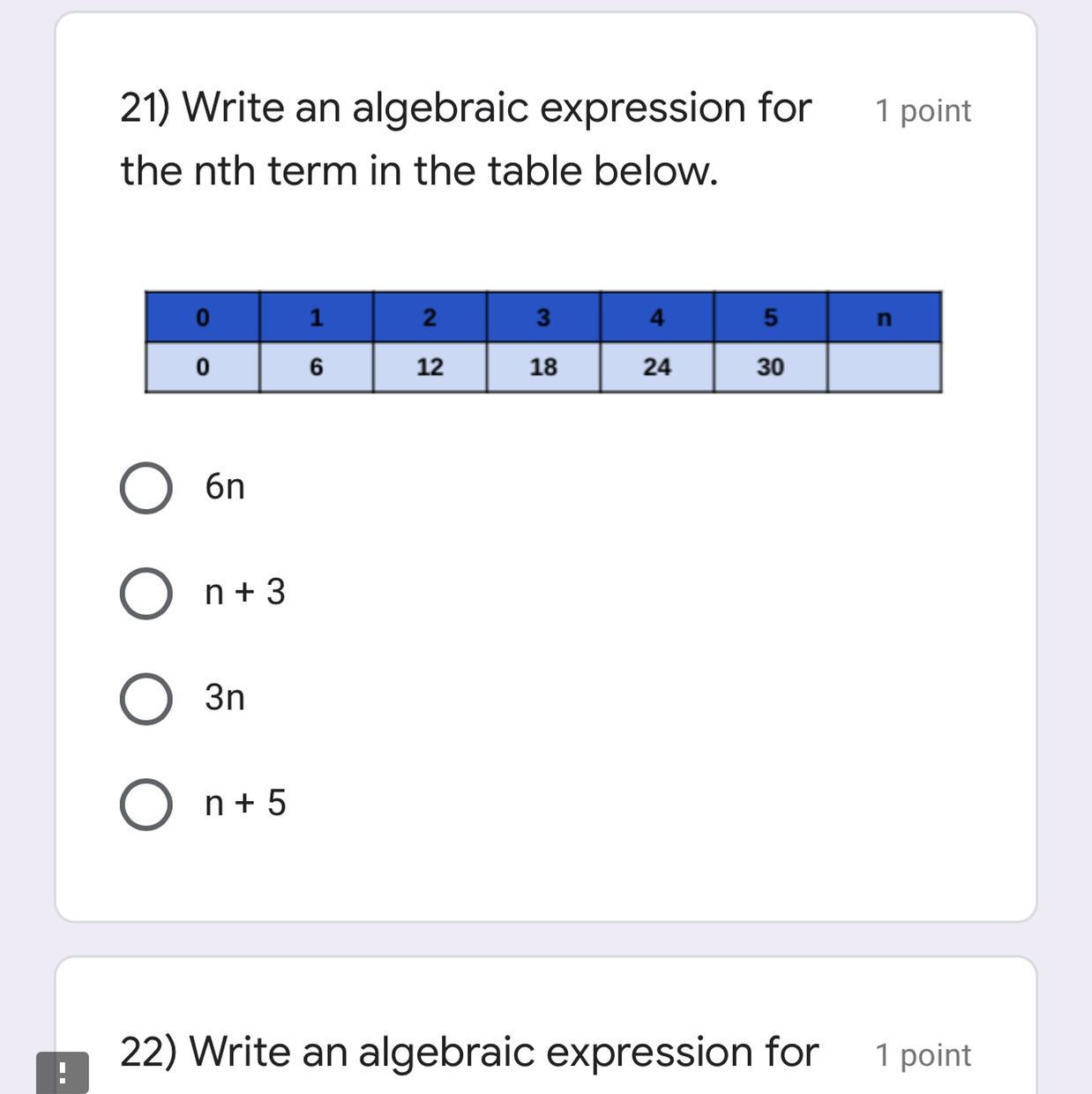The height and width of the screenshot is (1094, 1092).
Task: Click the 1 point label of question 21
Action: pos(923,111)
